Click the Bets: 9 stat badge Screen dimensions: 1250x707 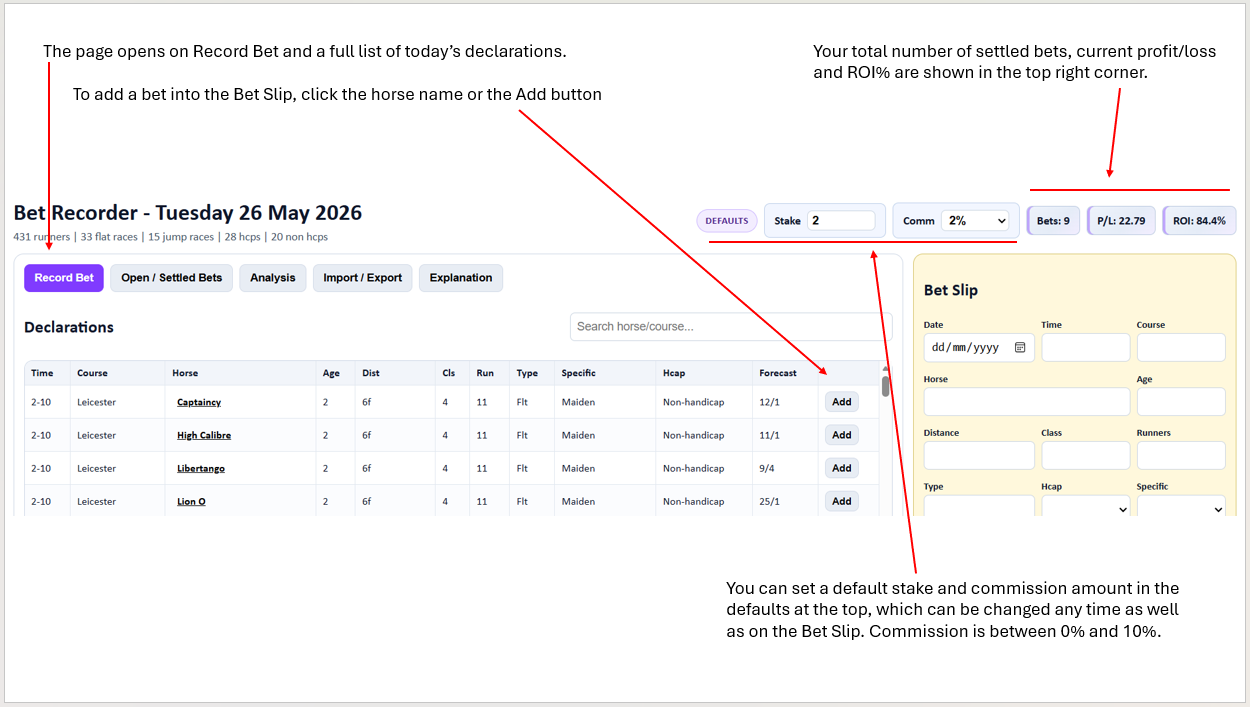(x=1053, y=221)
